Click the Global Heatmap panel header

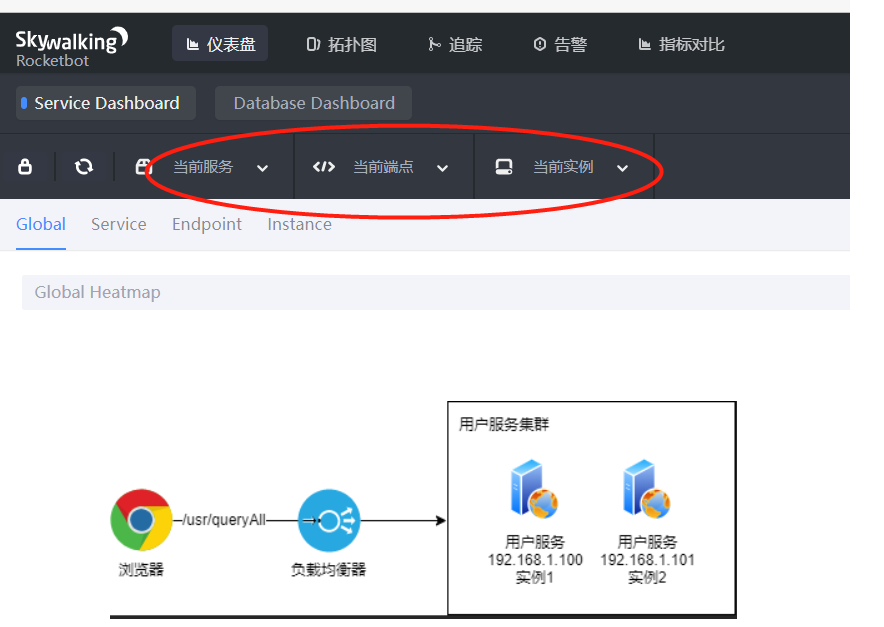[x=435, y=292]
